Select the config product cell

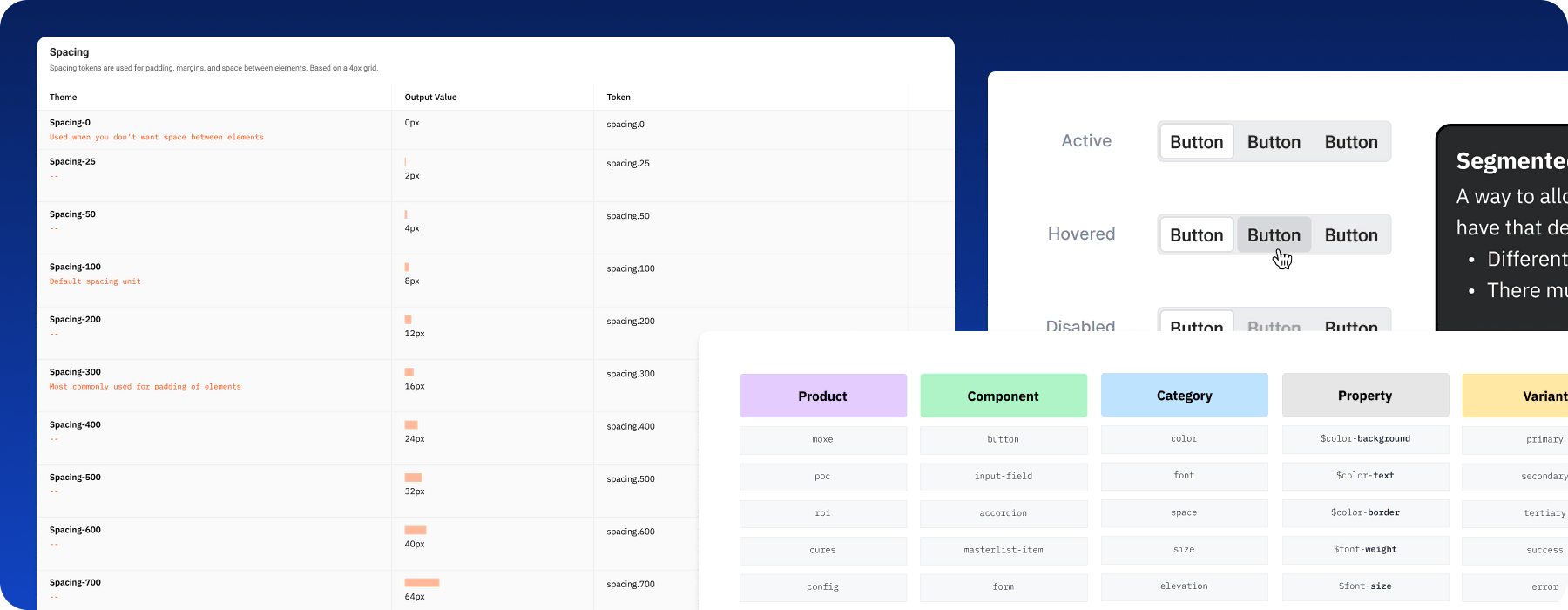[x=823, y=586]
